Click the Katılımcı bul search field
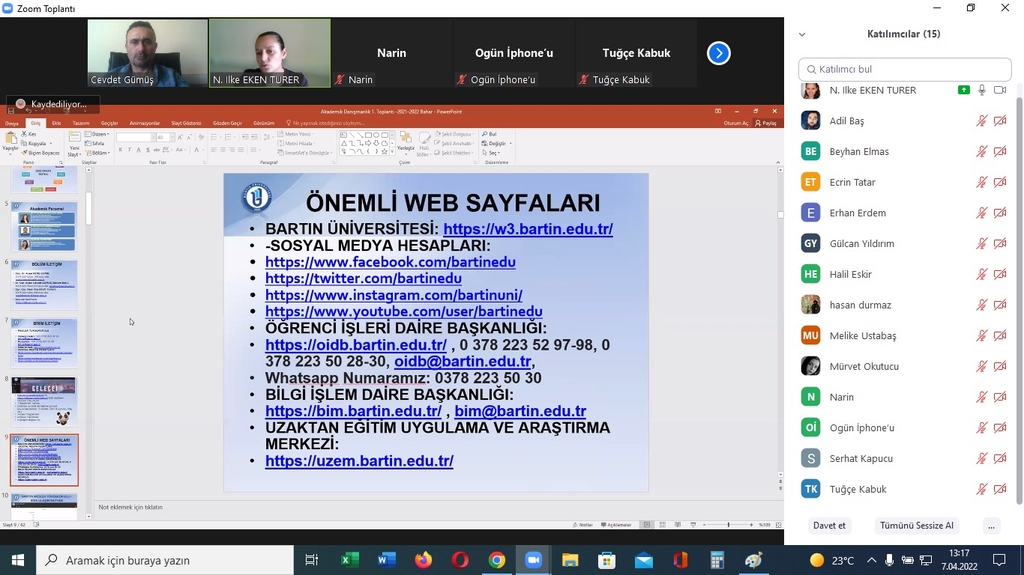The width and height of the screenshot is (1024, 575). pyautogui.click(x=904, y=69)
